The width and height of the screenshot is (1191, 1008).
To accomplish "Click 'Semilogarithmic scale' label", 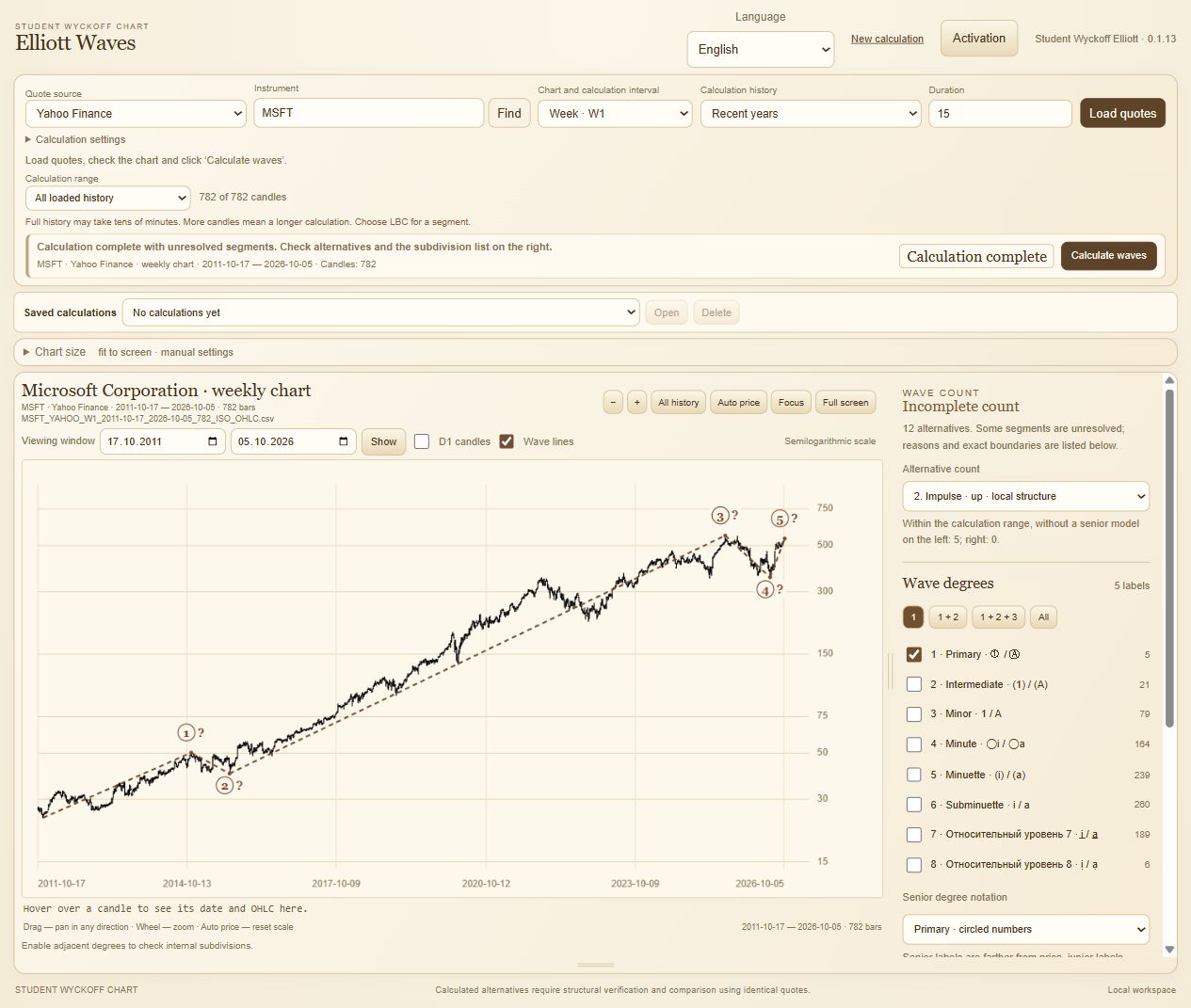I will coord(829,441).
